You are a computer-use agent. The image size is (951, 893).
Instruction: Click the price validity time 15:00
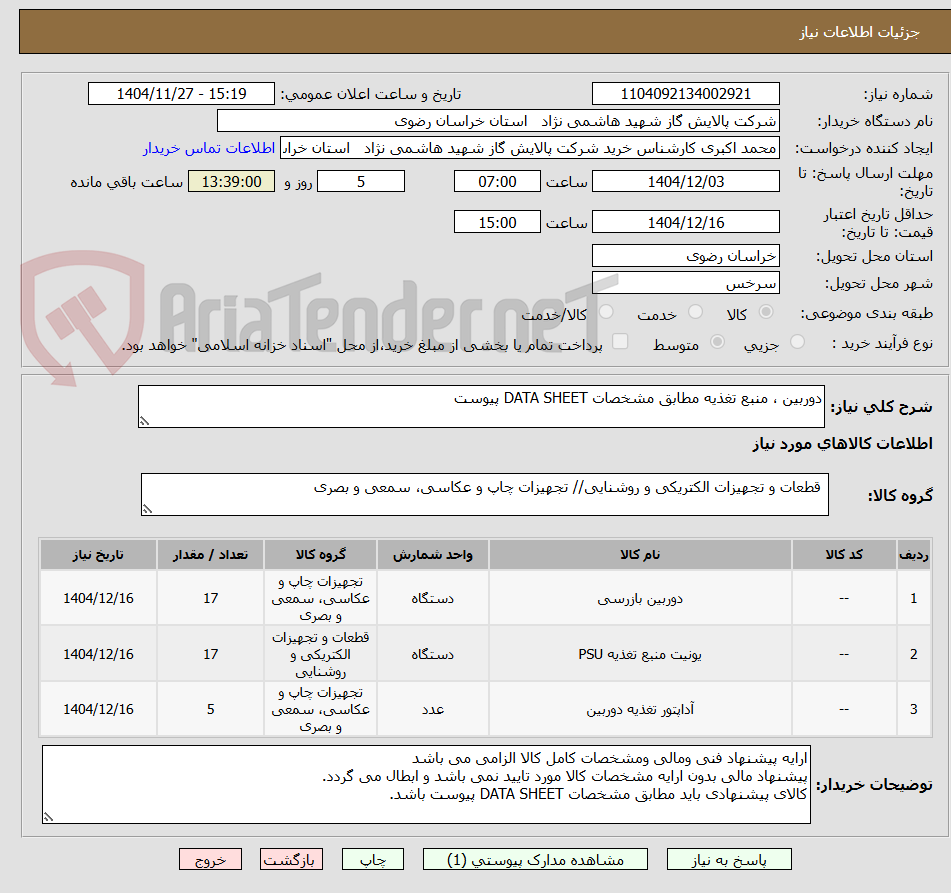coord(497,222)
